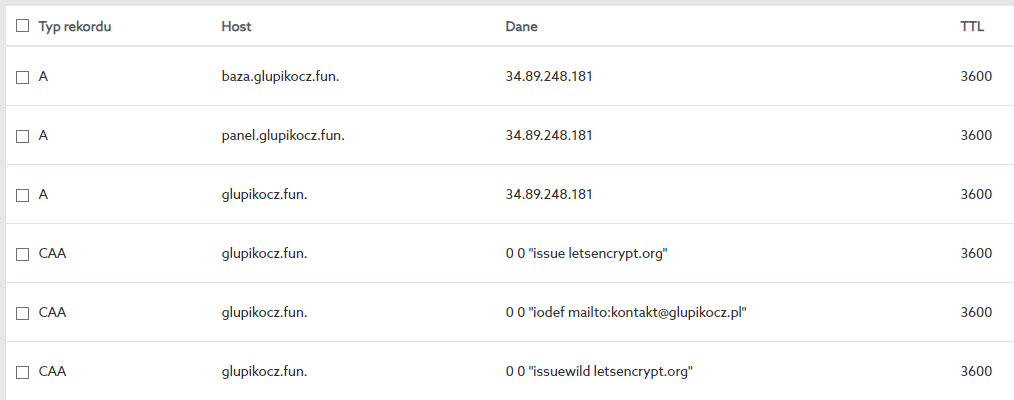This screenshot has height=400, width=1014.
Task: Click host glupikocz.fun. in the A record row
Action: click(x=264, y=194)
